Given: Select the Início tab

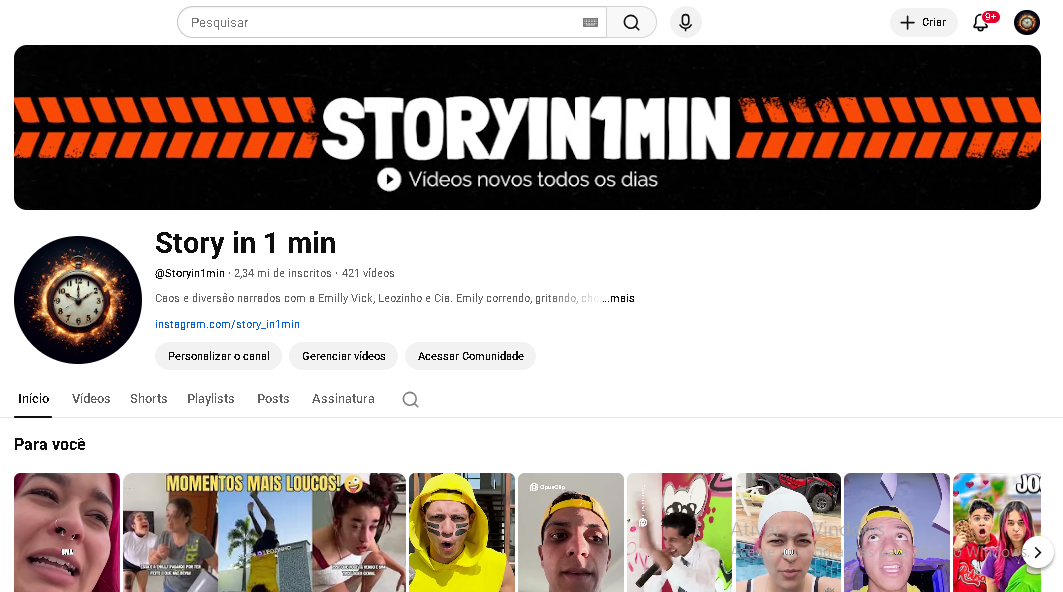Looking at the screenshot, I should tap(33, 399).
